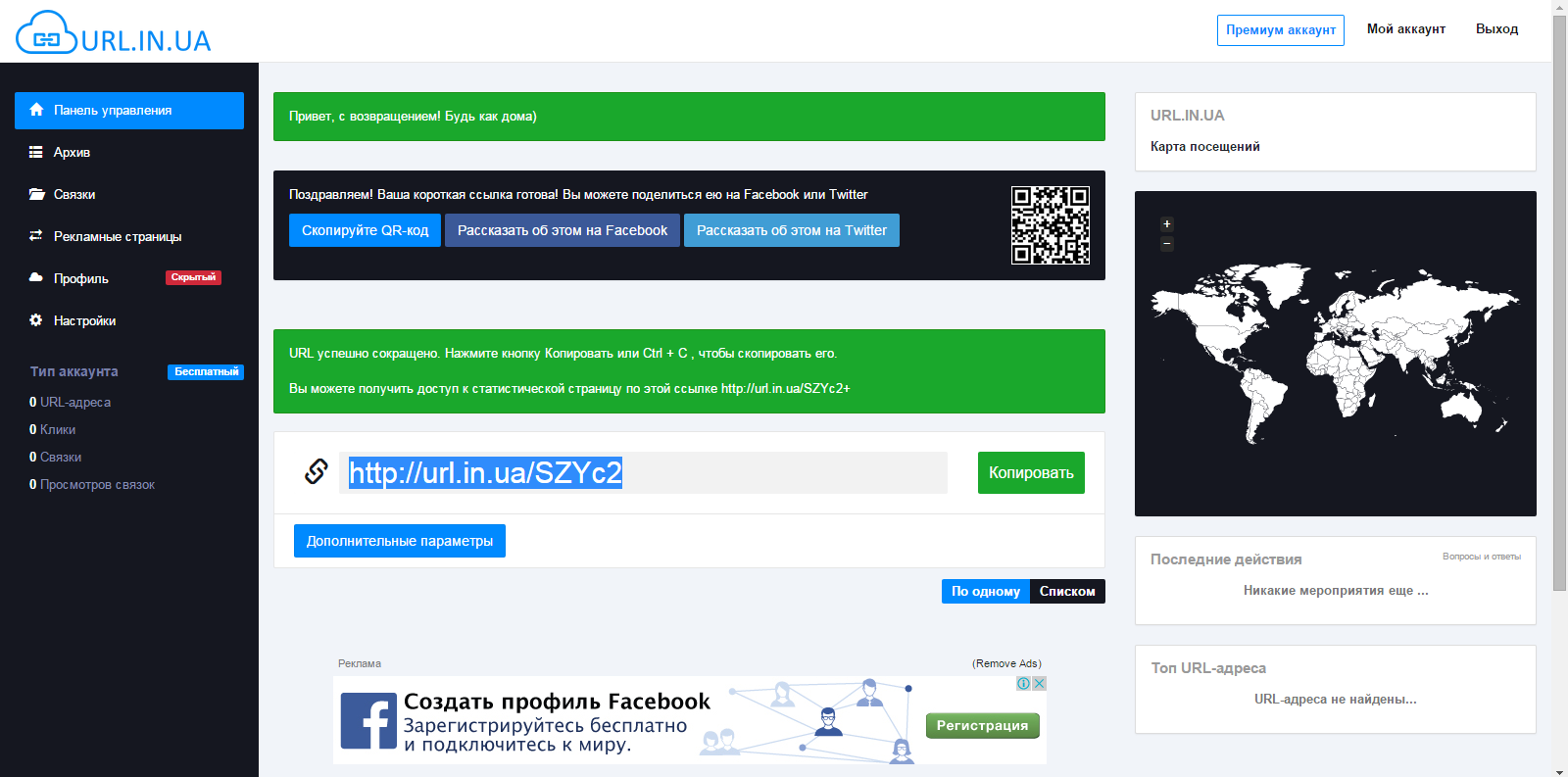This screenshot has width=1568, height=777.
Task: Click the home icon in Панель управления
Action: pos(36,110)
